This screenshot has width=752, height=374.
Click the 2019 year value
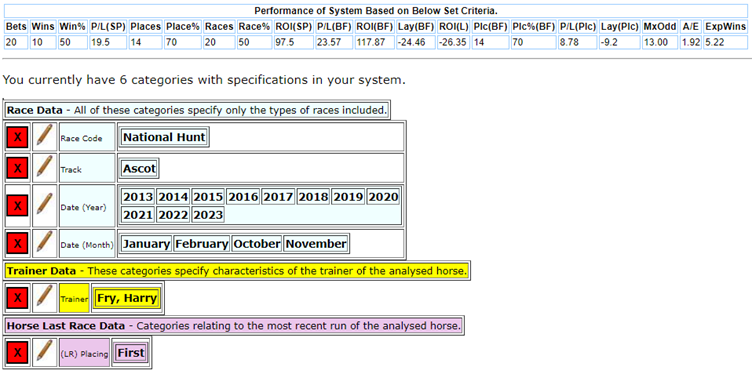click(348, 197)
